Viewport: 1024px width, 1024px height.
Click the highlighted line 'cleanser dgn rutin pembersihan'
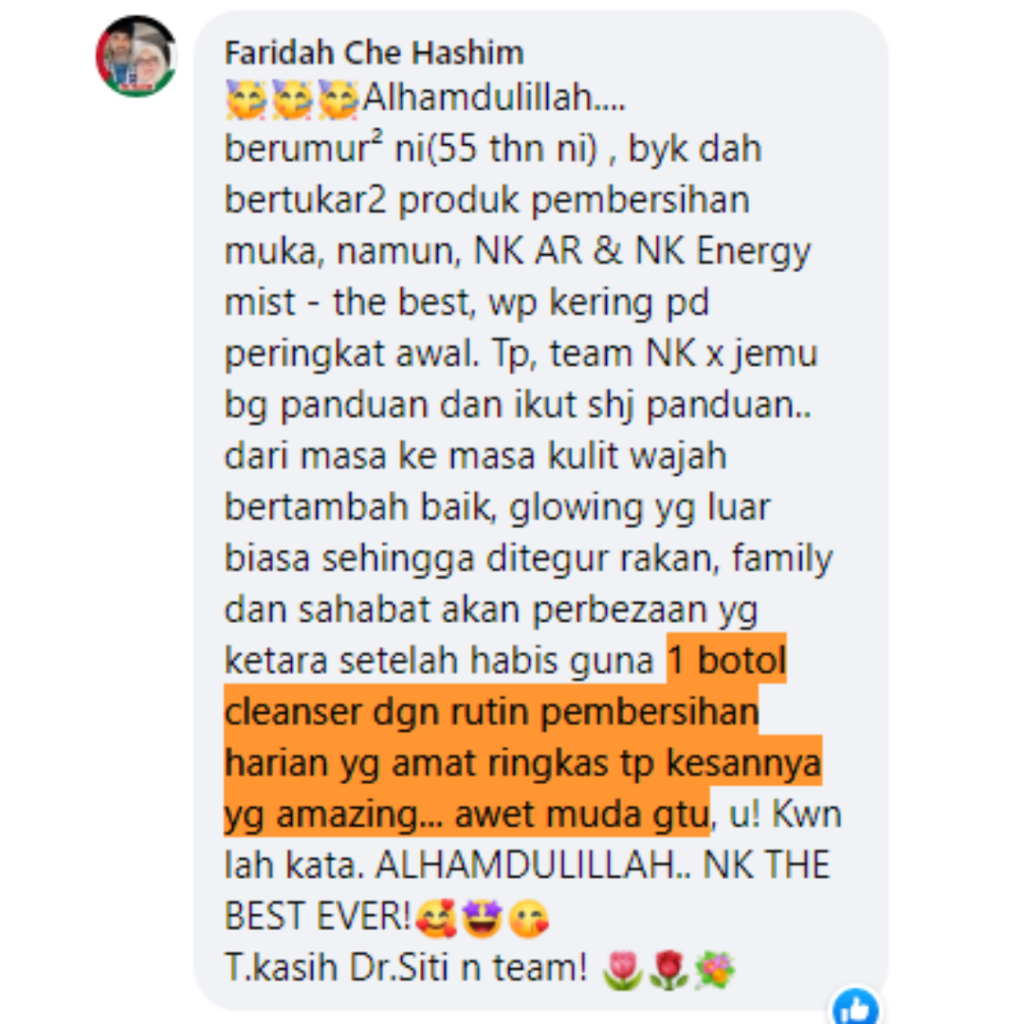492,711
